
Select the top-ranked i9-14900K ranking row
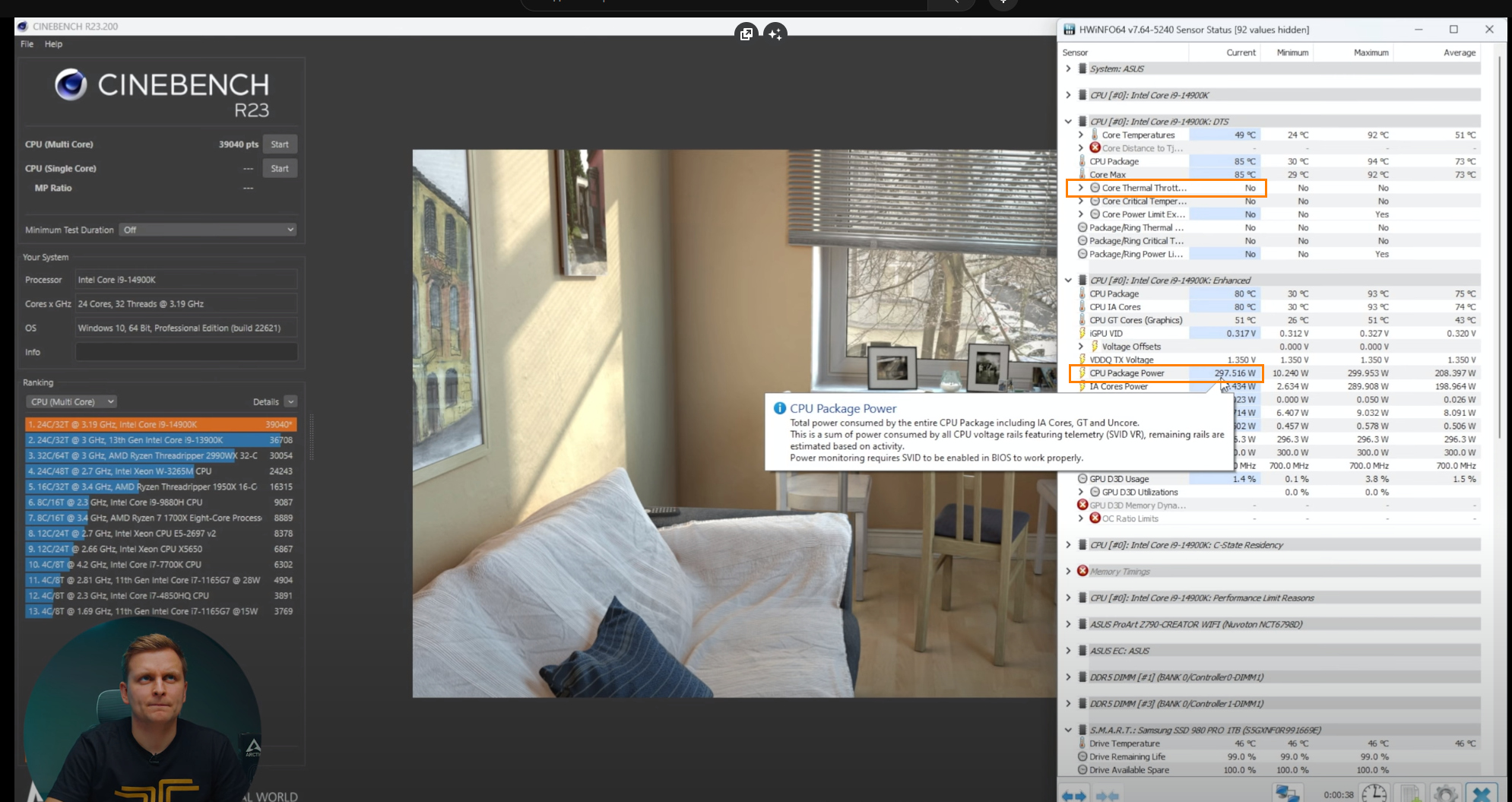click(160, 424)
